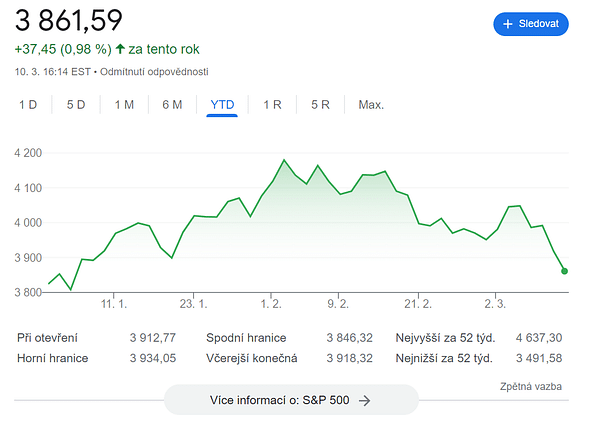Select the 5 D time range tab
Image resolution: width=600 pixels, height=421 pixels.
coord(76,104)
